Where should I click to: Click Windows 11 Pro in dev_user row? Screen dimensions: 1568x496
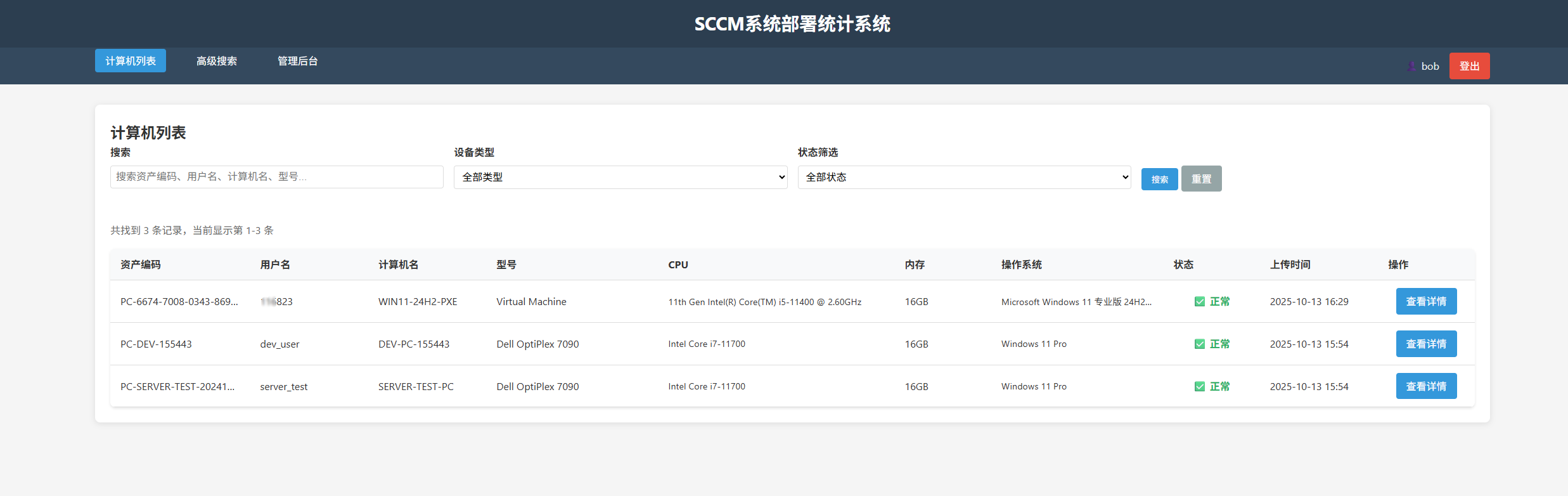(1034, 344)
